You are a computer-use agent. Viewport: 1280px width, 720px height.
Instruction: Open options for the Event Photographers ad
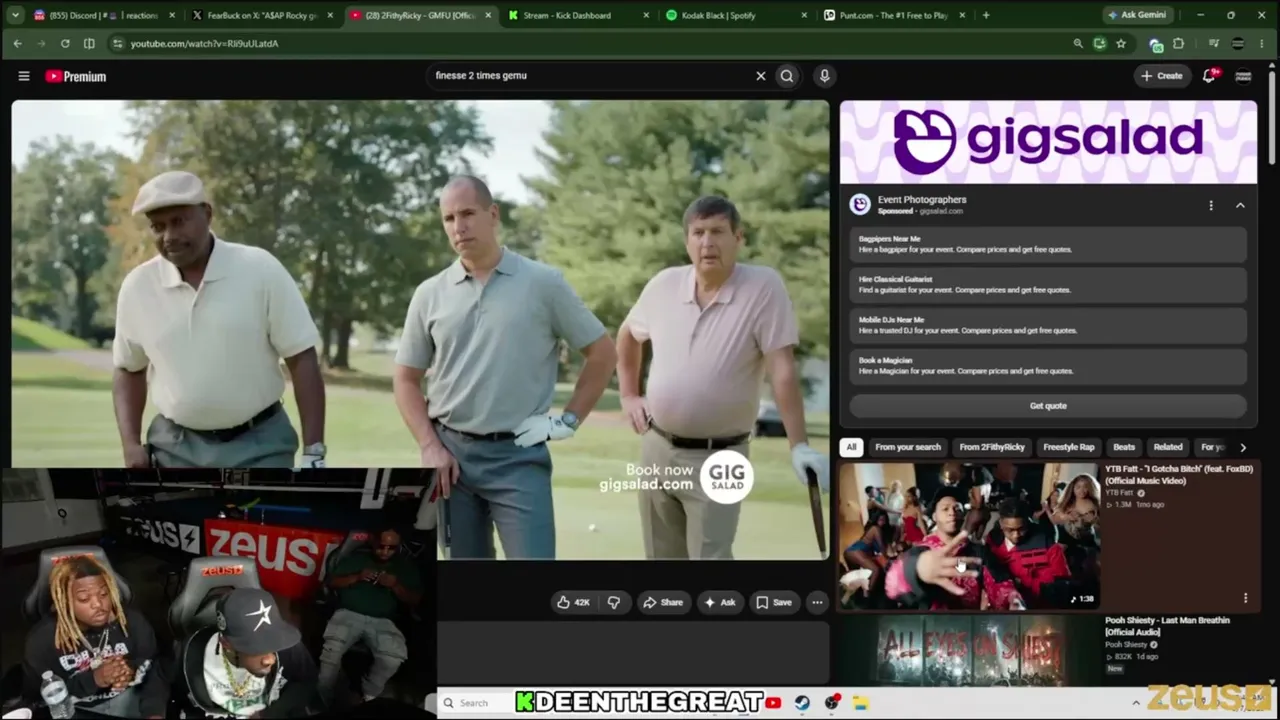point(1211,205)
